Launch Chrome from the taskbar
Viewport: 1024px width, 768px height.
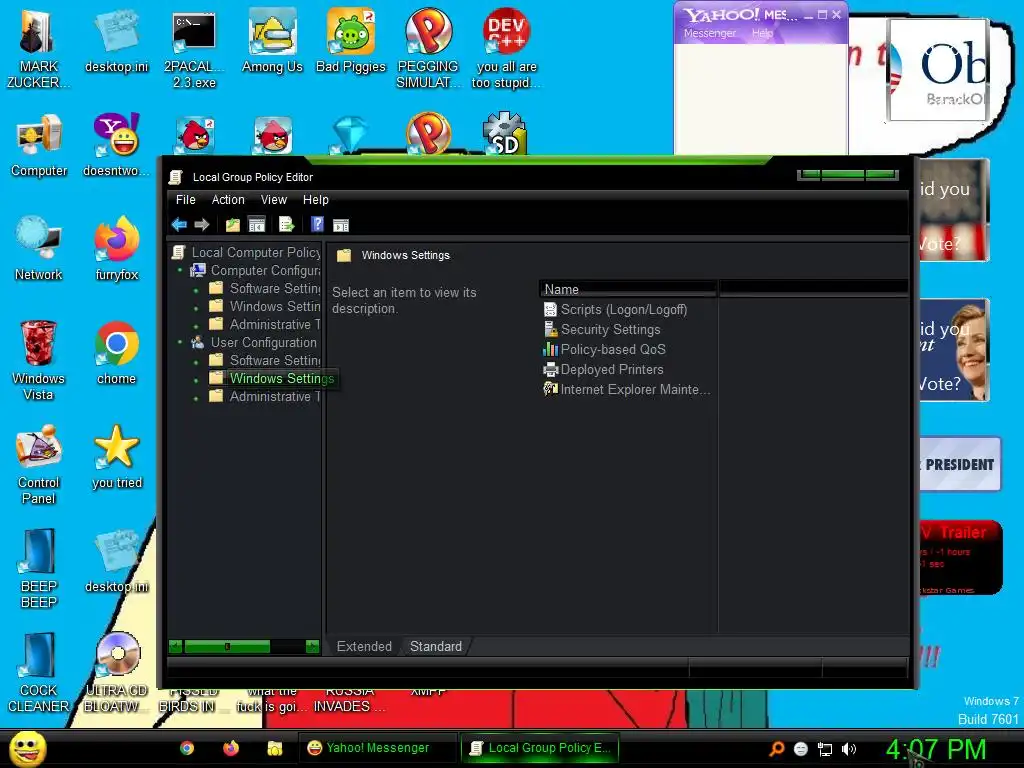tap(187, 748)
